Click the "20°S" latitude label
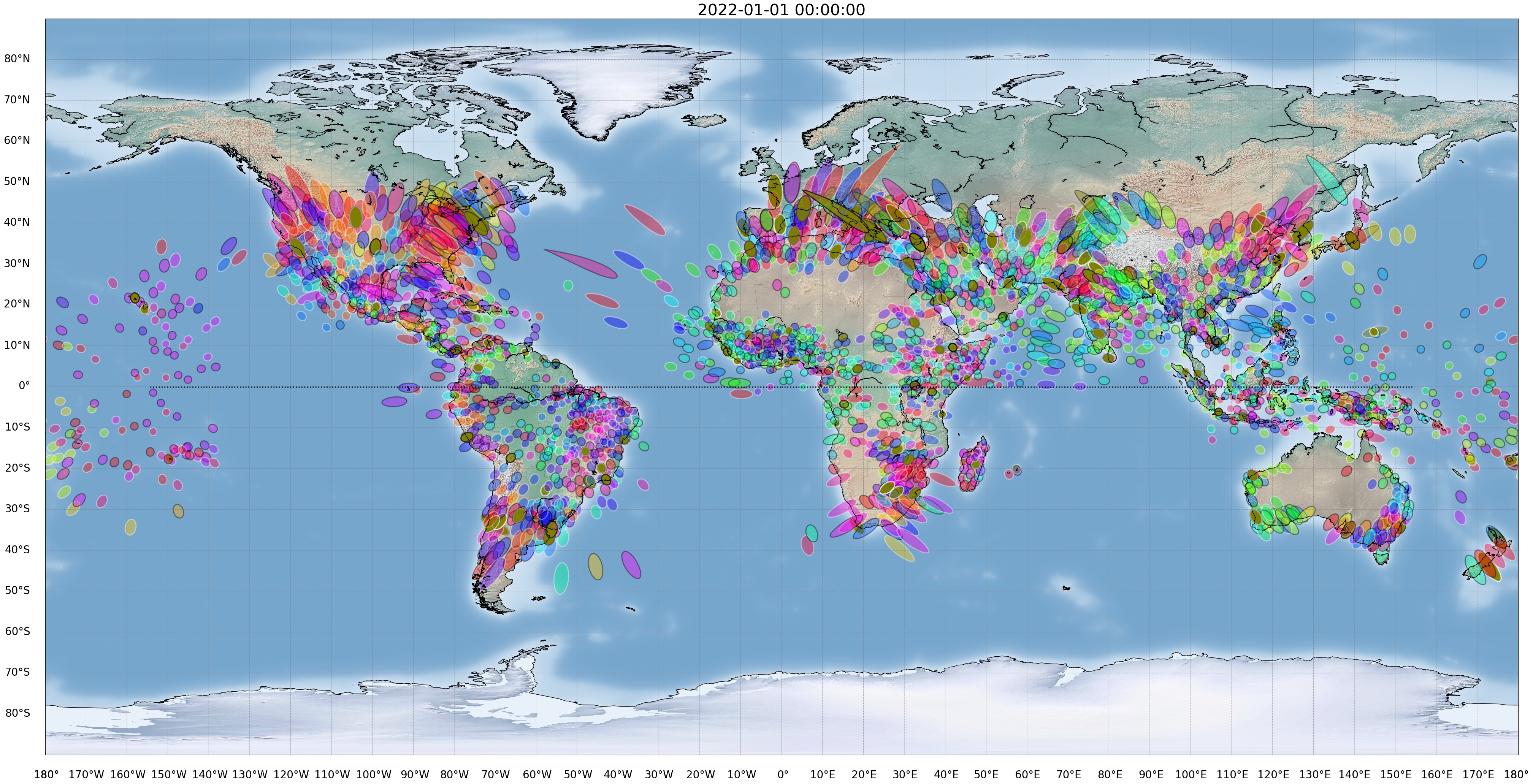Viewport: 1533px width, 784px height. click(x=17, y=467)
